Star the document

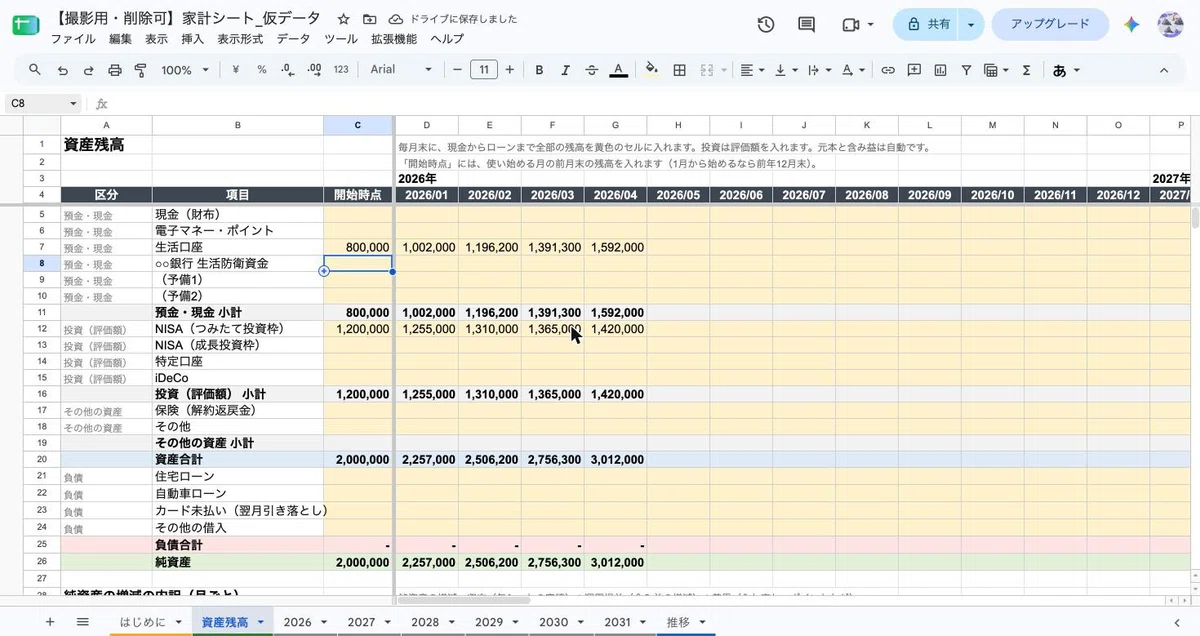pos(343,20)
